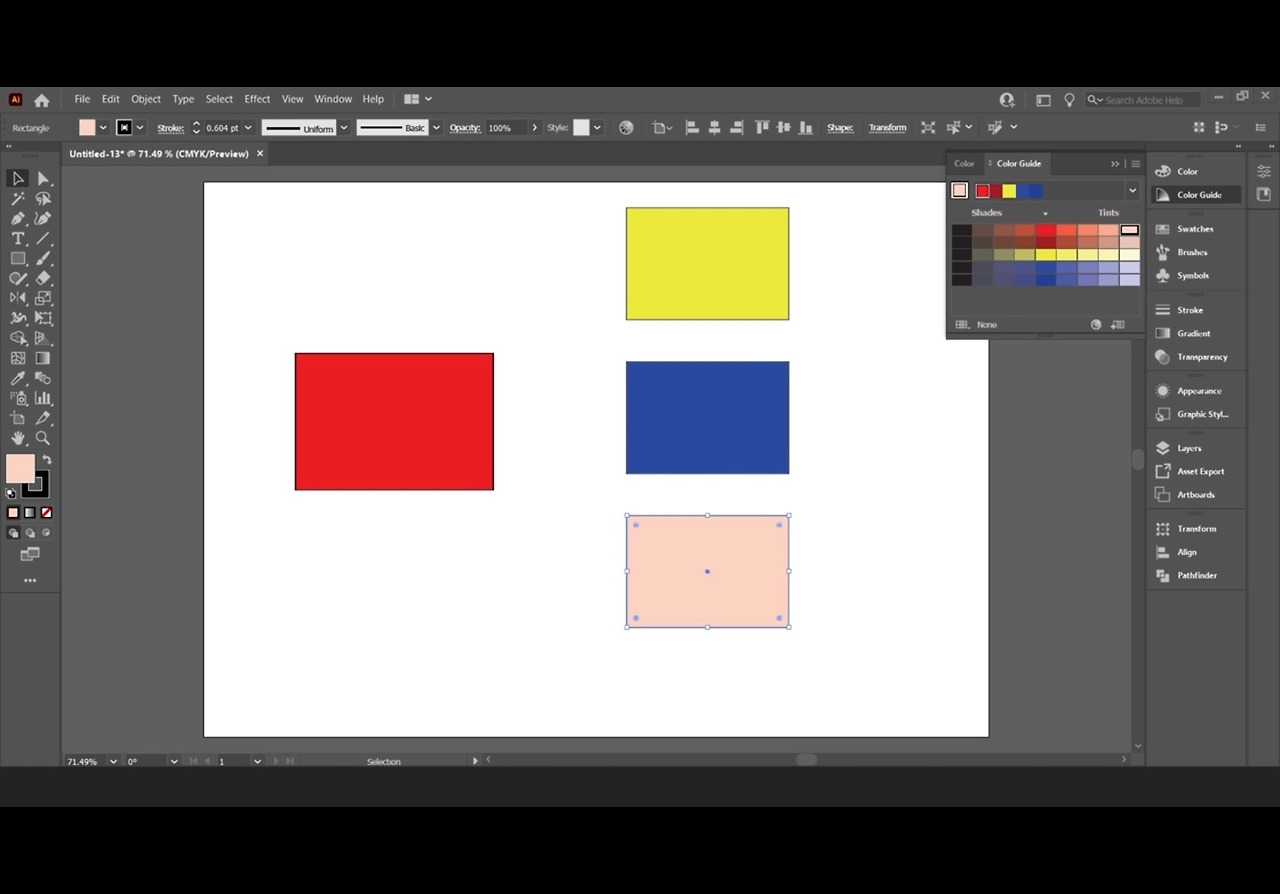
Task: Select the red rectangle on the artboard
Action: pyautogui.click(x=394, y=421)
